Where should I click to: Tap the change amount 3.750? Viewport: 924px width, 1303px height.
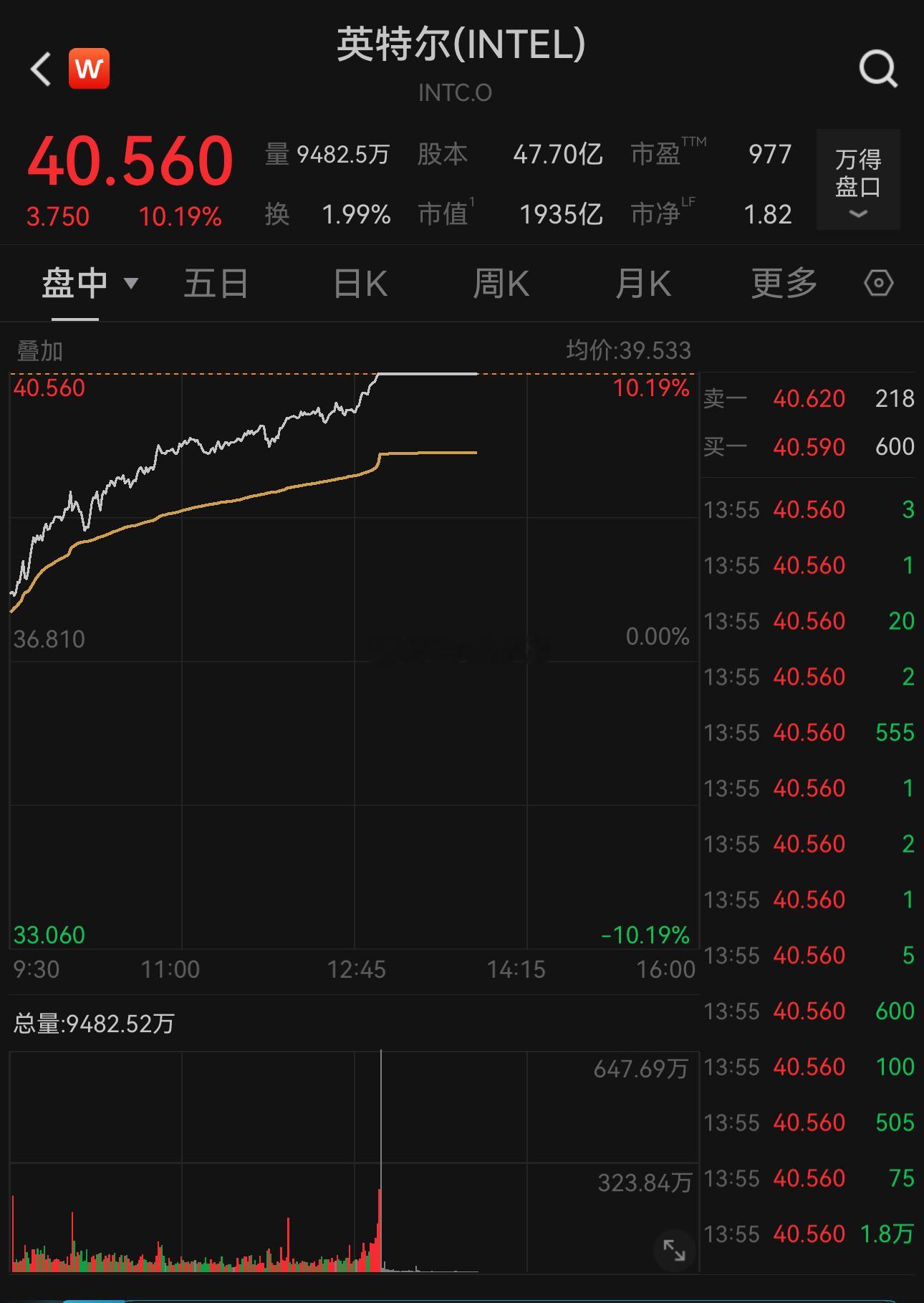coord(58,216)
